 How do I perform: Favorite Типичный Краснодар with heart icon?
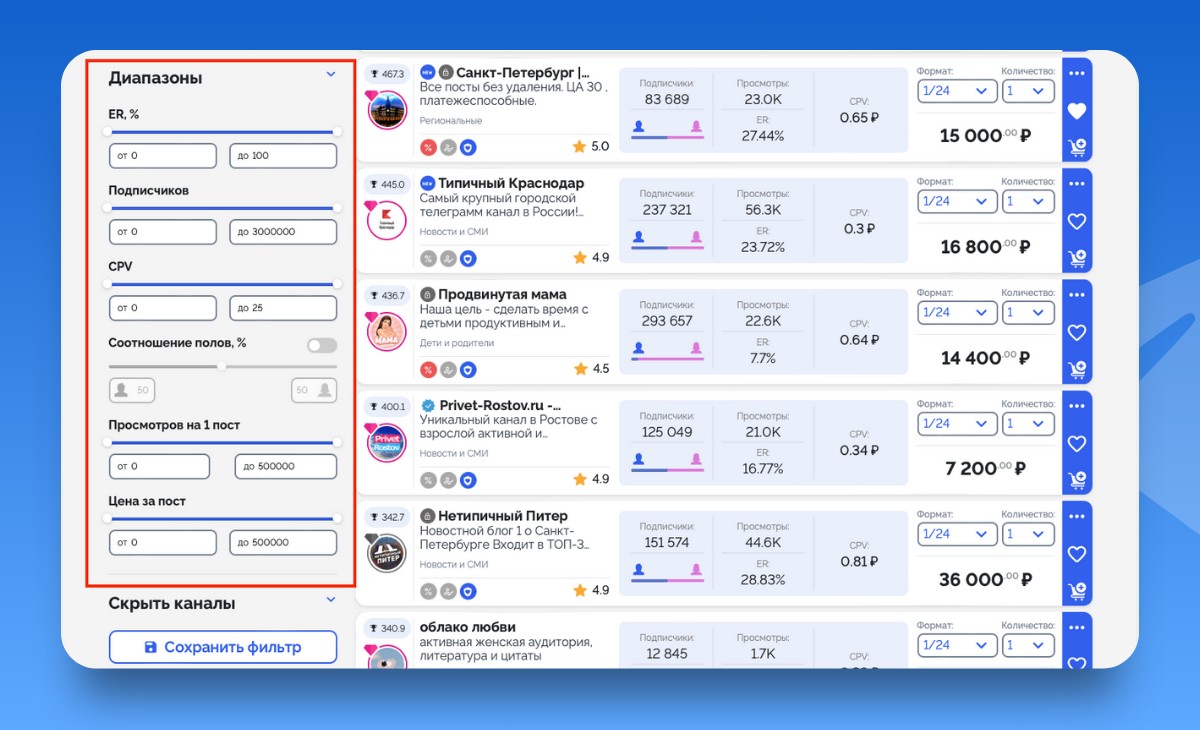[x=1076, y=222]
